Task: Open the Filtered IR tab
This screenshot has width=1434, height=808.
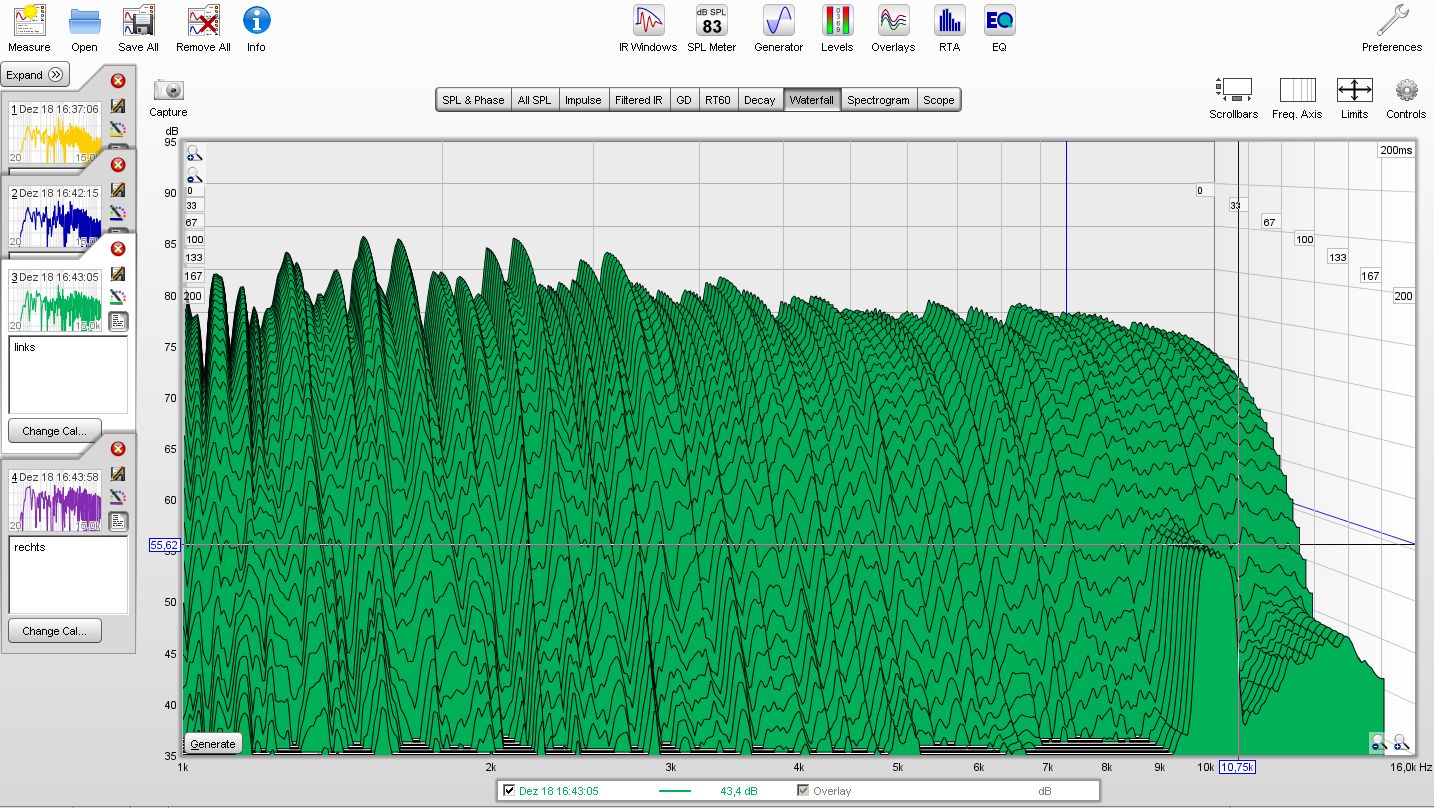Action: coord(639,100)
